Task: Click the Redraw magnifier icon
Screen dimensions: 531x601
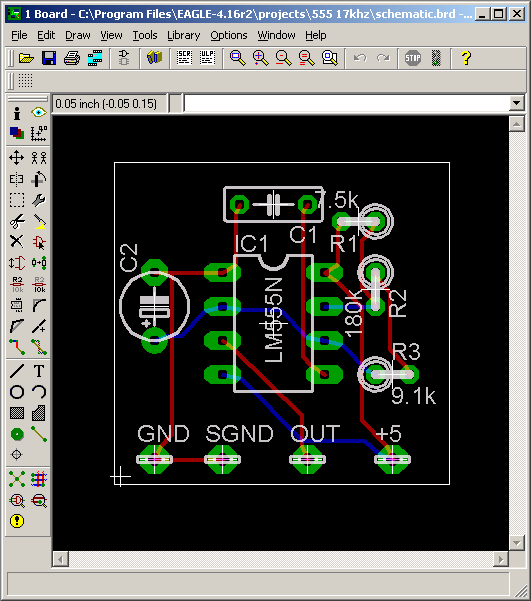Action: pyautogui.click(x=306, y=58)
